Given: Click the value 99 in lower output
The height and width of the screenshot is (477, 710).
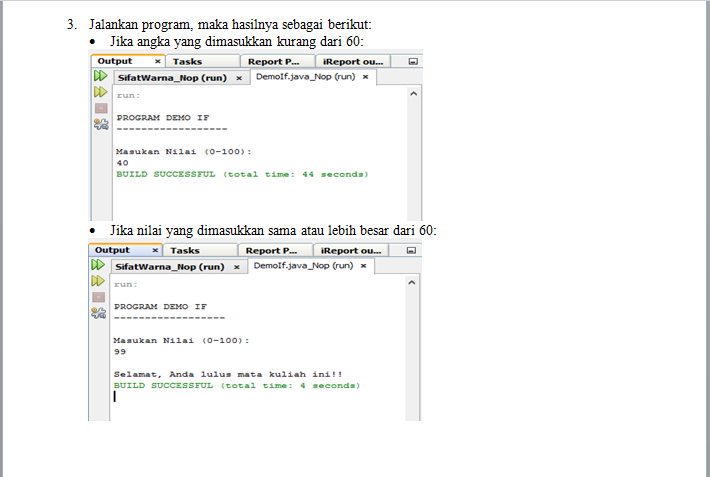Looking at the screenshot, I should click(x=120, y=352).
